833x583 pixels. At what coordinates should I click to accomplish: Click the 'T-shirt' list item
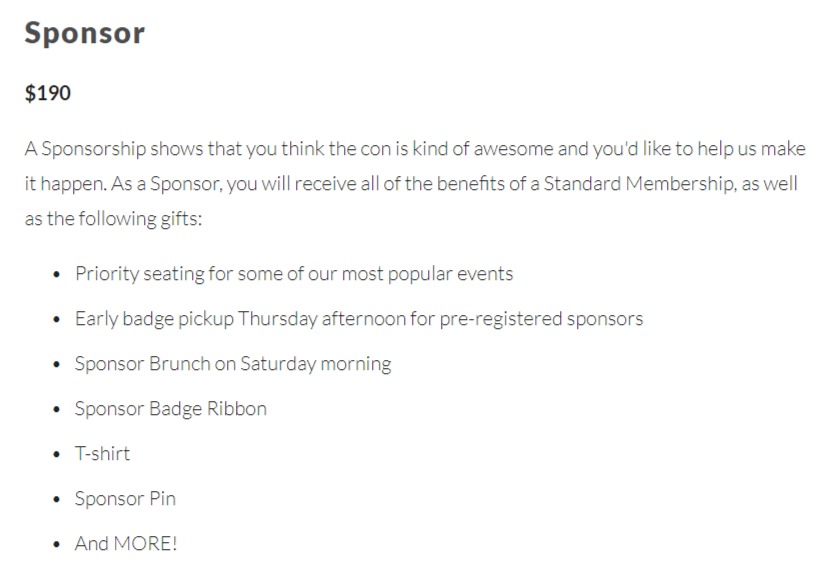(x=102, y=454)
